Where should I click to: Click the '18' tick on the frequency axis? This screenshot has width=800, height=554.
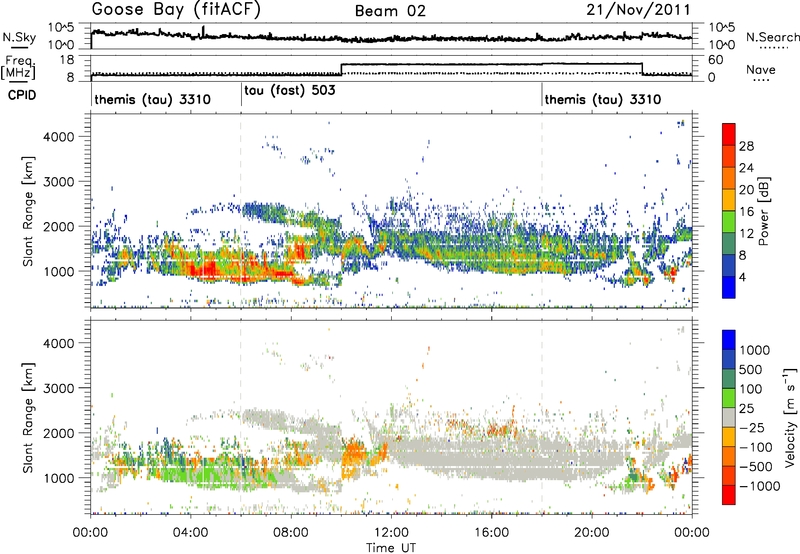tap(68, 60)
